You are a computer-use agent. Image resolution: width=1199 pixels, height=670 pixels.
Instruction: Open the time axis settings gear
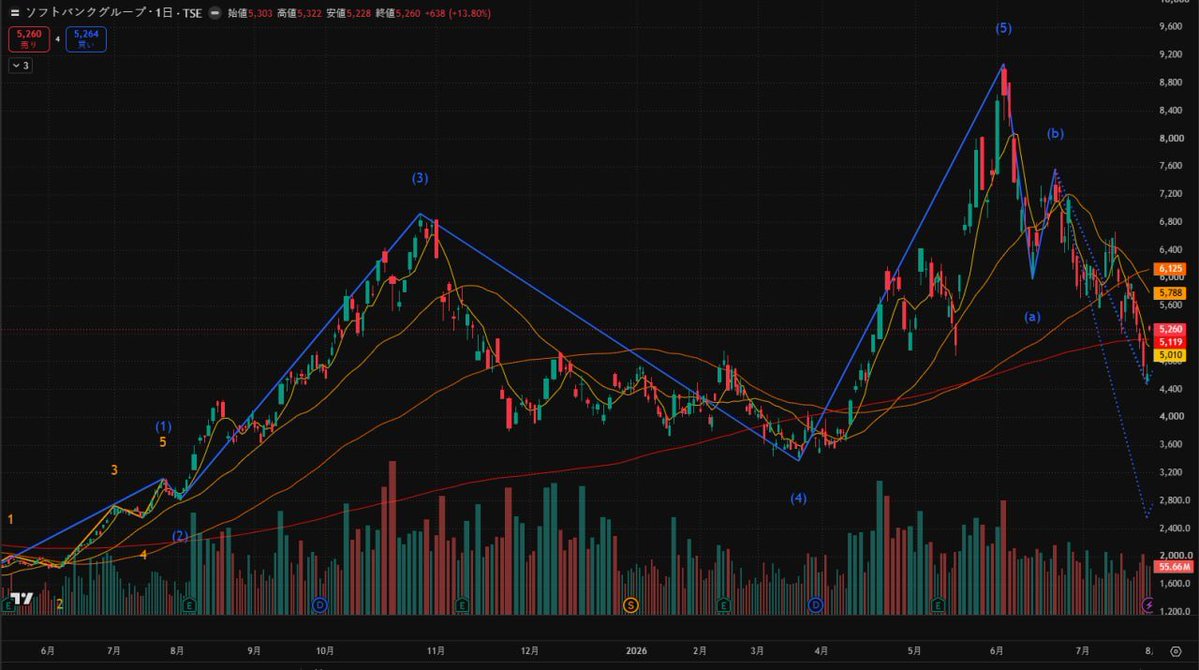click(x=1176, y=651)
